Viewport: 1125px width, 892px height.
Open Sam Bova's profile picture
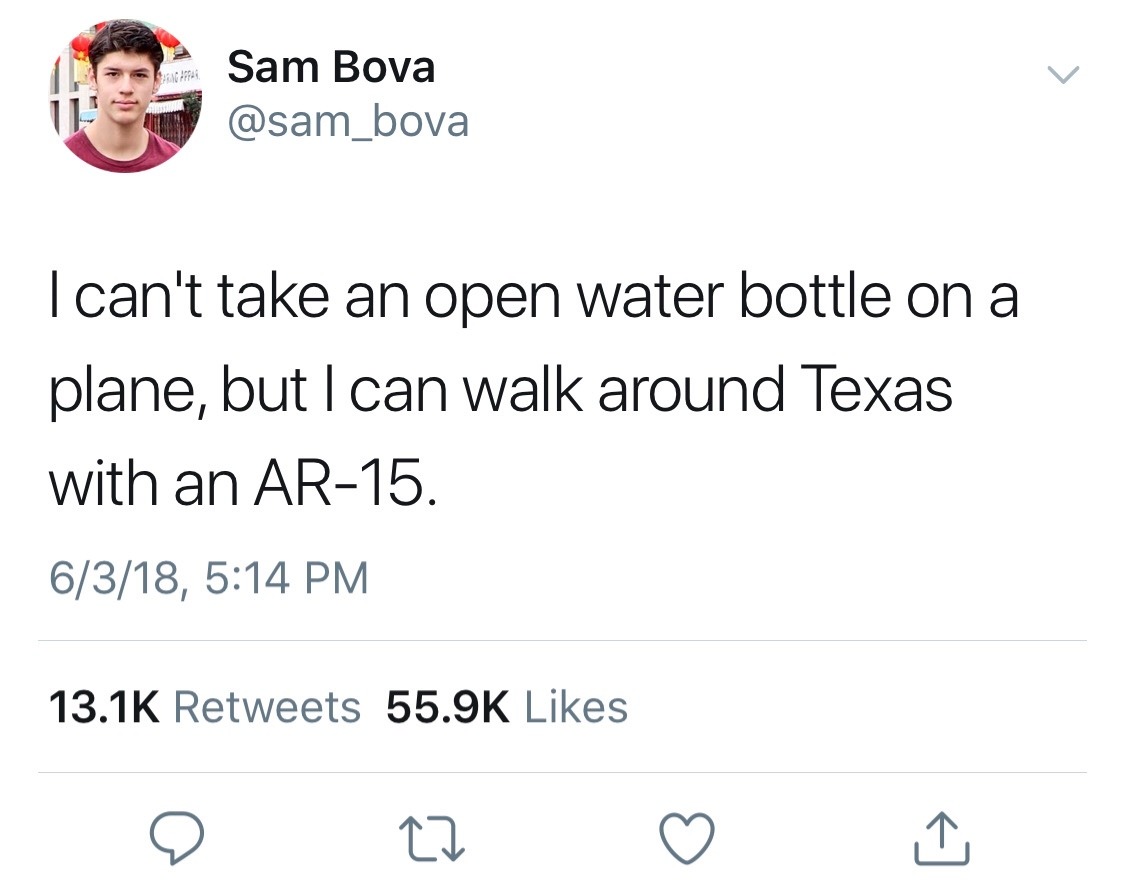click(x=126, y=96)
